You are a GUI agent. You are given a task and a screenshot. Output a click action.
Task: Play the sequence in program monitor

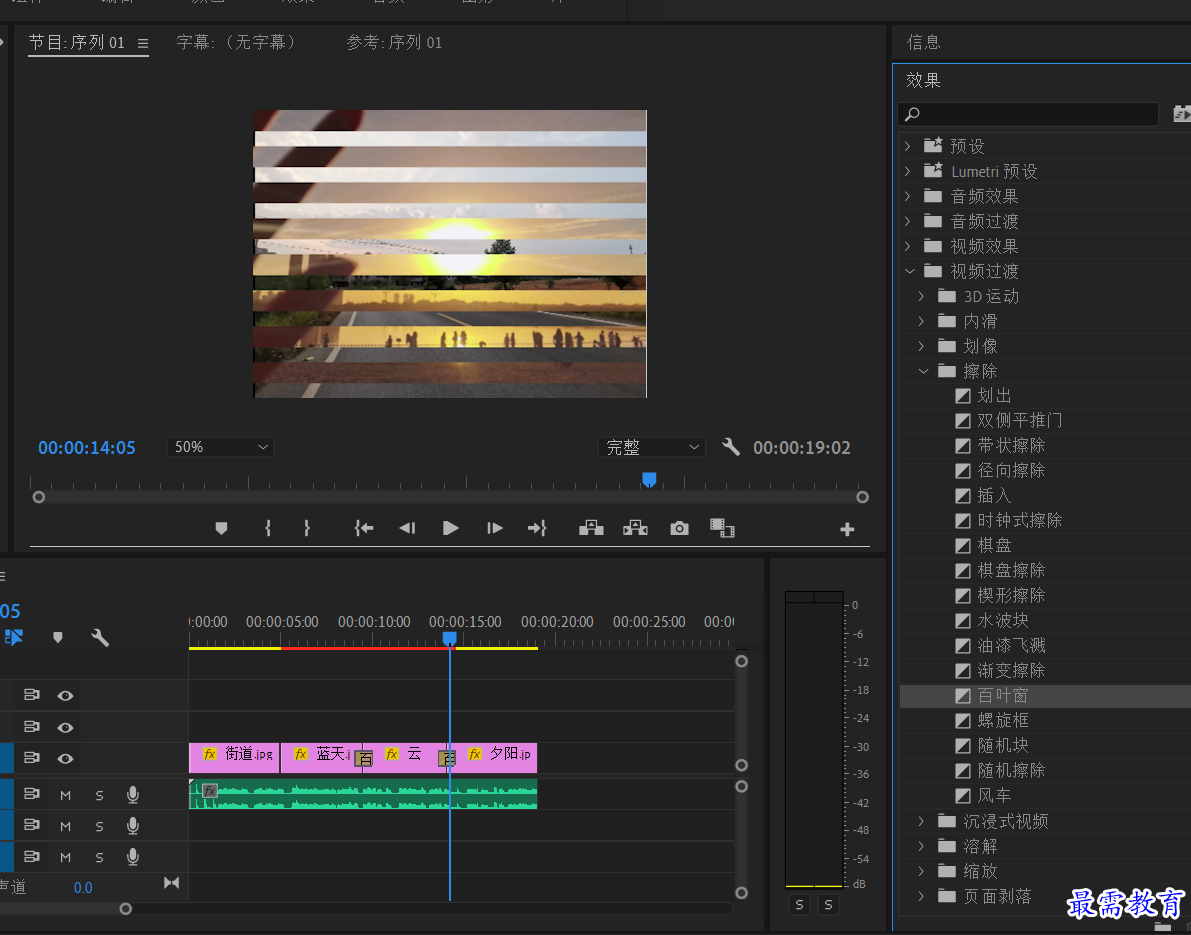click(450, 528)
